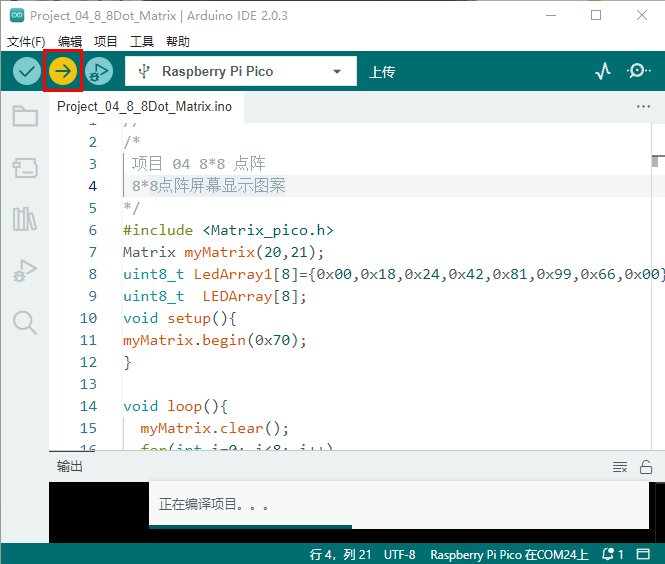The height and width of the screenshot is (564, 665).
Task: Clear the output panel contents
Action: (x=620, y=467)
